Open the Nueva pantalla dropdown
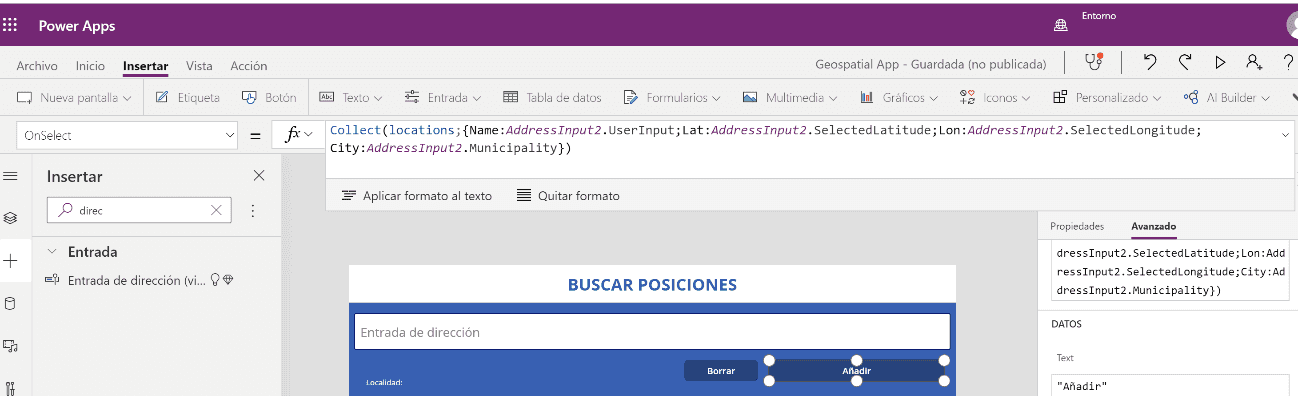Screen dimensions: 1298x396 click(x=75, y=98)
